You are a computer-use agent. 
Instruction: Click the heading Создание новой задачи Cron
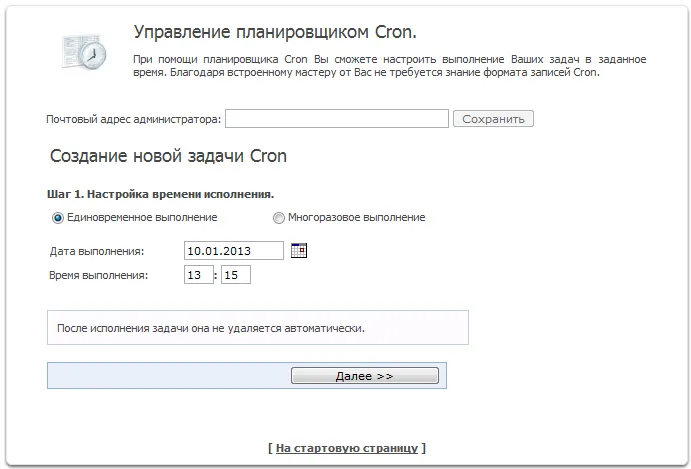pyautogui.click(x=168, y=156)
